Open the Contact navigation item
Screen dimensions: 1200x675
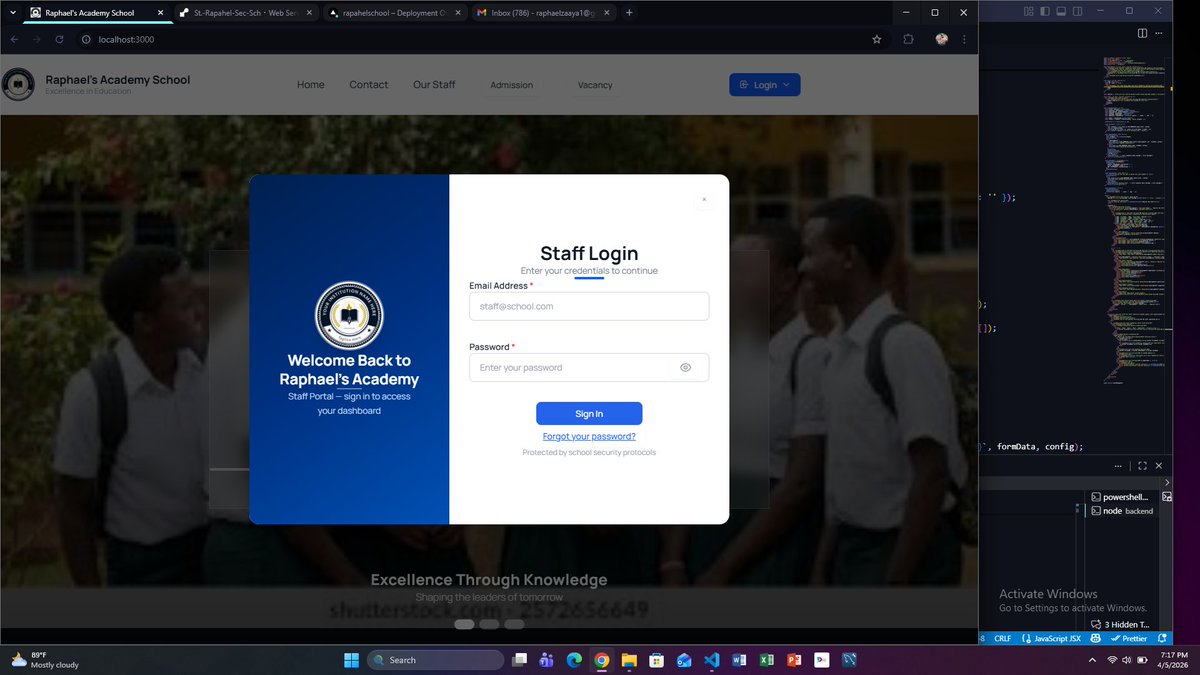pyautogui.click(x=368, y=85)
